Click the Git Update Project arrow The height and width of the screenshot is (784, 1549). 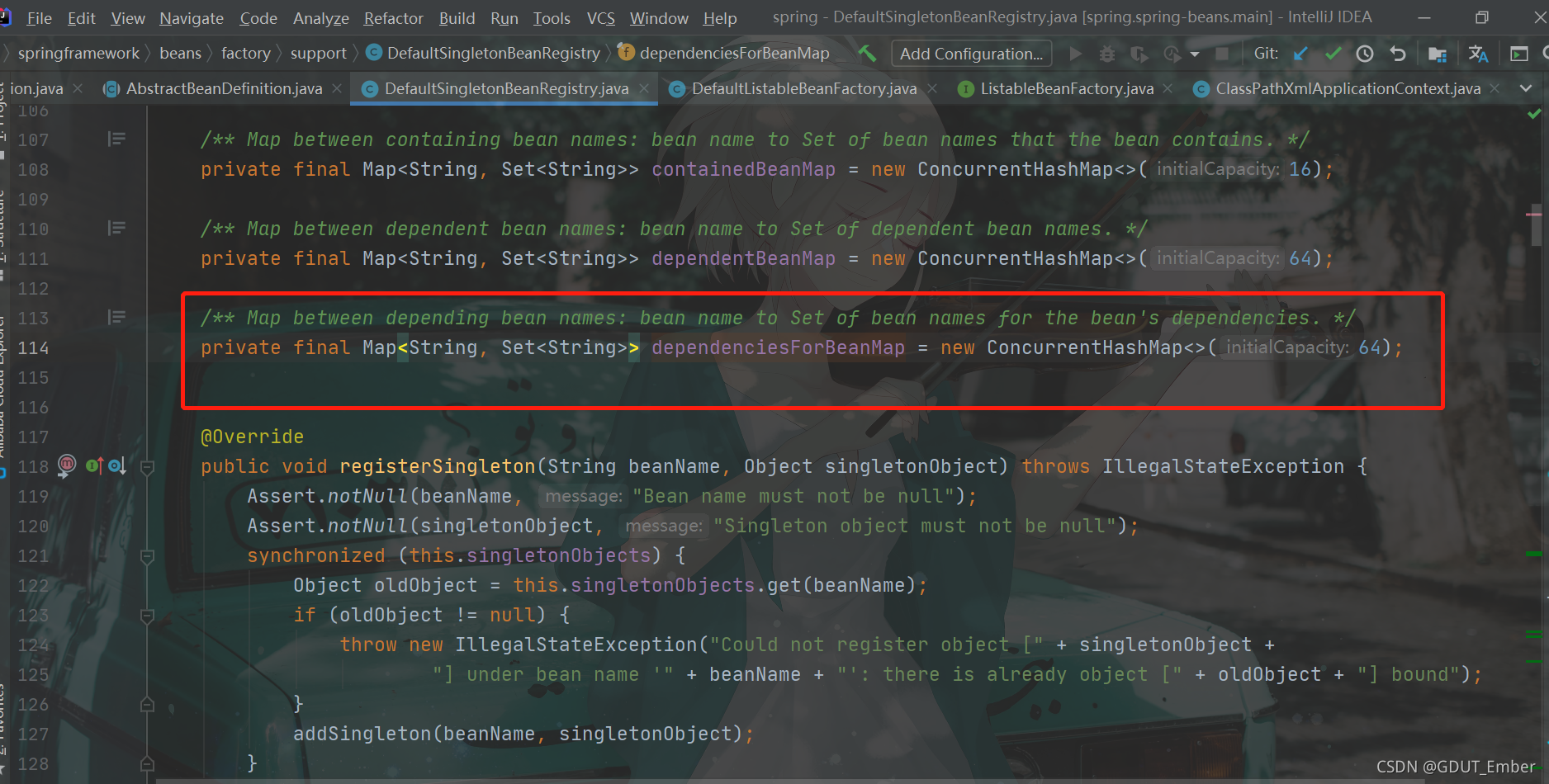point(1300,54)
